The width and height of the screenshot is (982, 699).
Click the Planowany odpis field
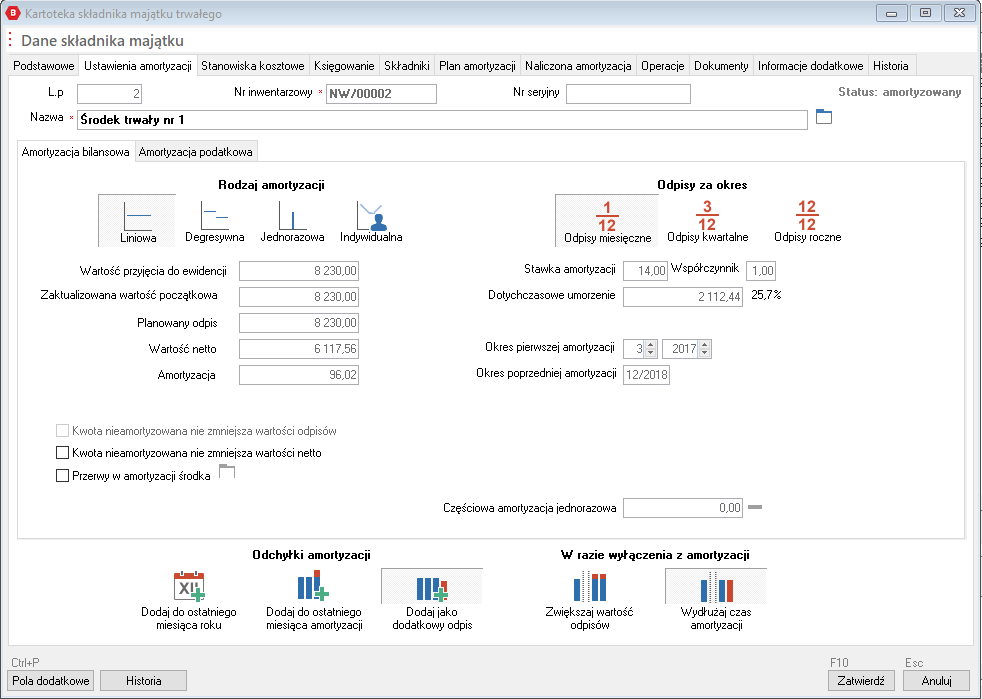tap(299, 323)
